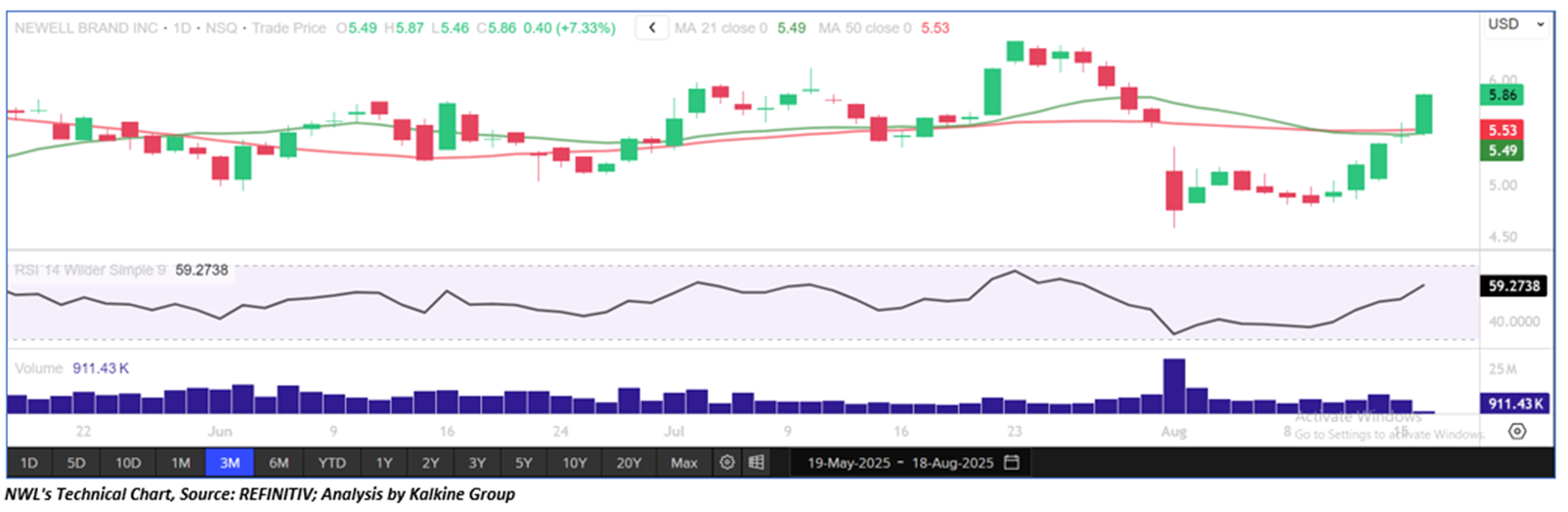Screen dimensions: 1568x512
Task: Collapse the legend with left chevron button
Action: 652,28
